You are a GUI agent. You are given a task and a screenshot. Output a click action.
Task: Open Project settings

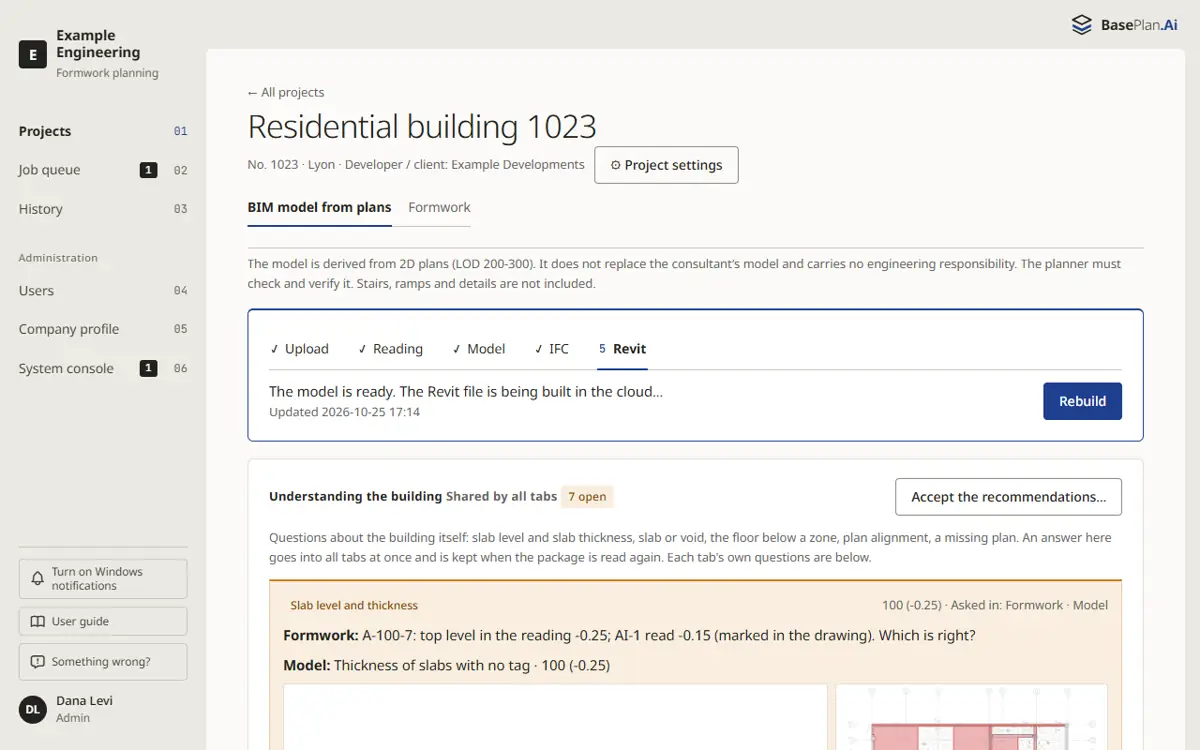tap(666, 165)
